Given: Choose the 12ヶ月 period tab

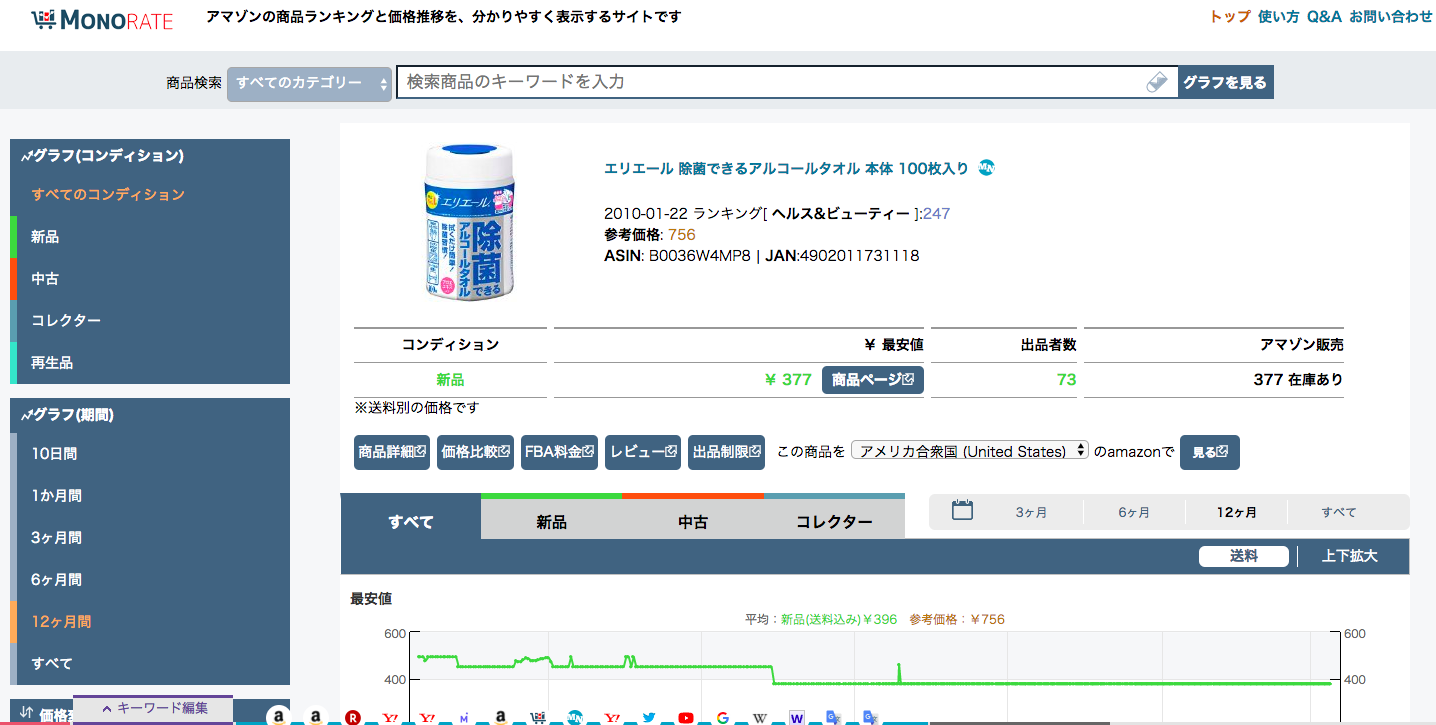Looking at the screenshot, I should click(1237, 512).
